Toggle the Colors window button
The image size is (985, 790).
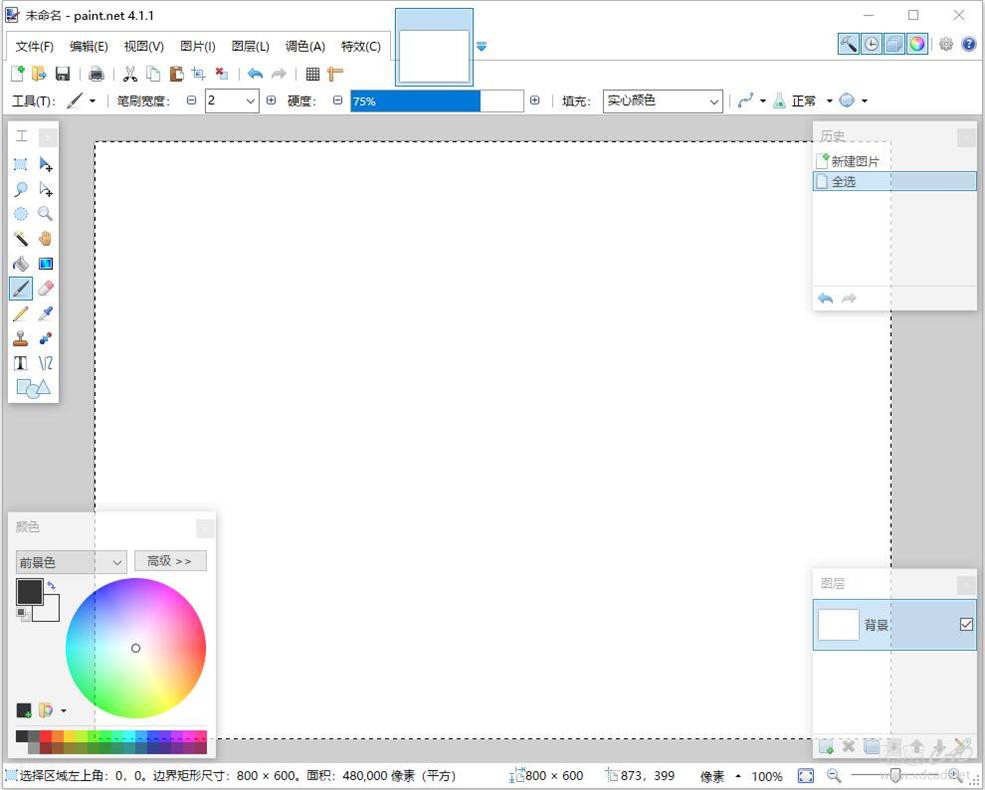(917, 44)
